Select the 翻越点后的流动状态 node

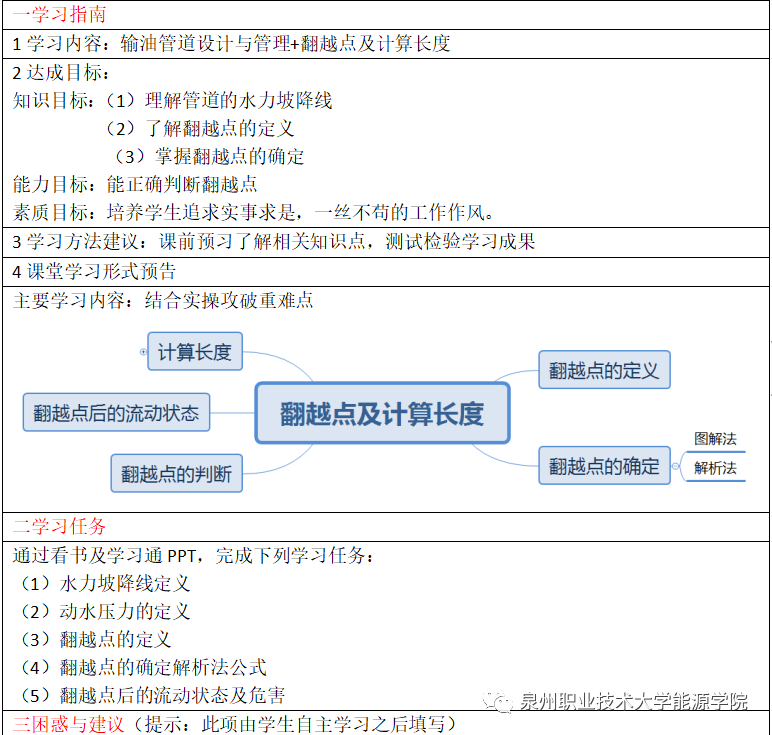coord(116,412)
